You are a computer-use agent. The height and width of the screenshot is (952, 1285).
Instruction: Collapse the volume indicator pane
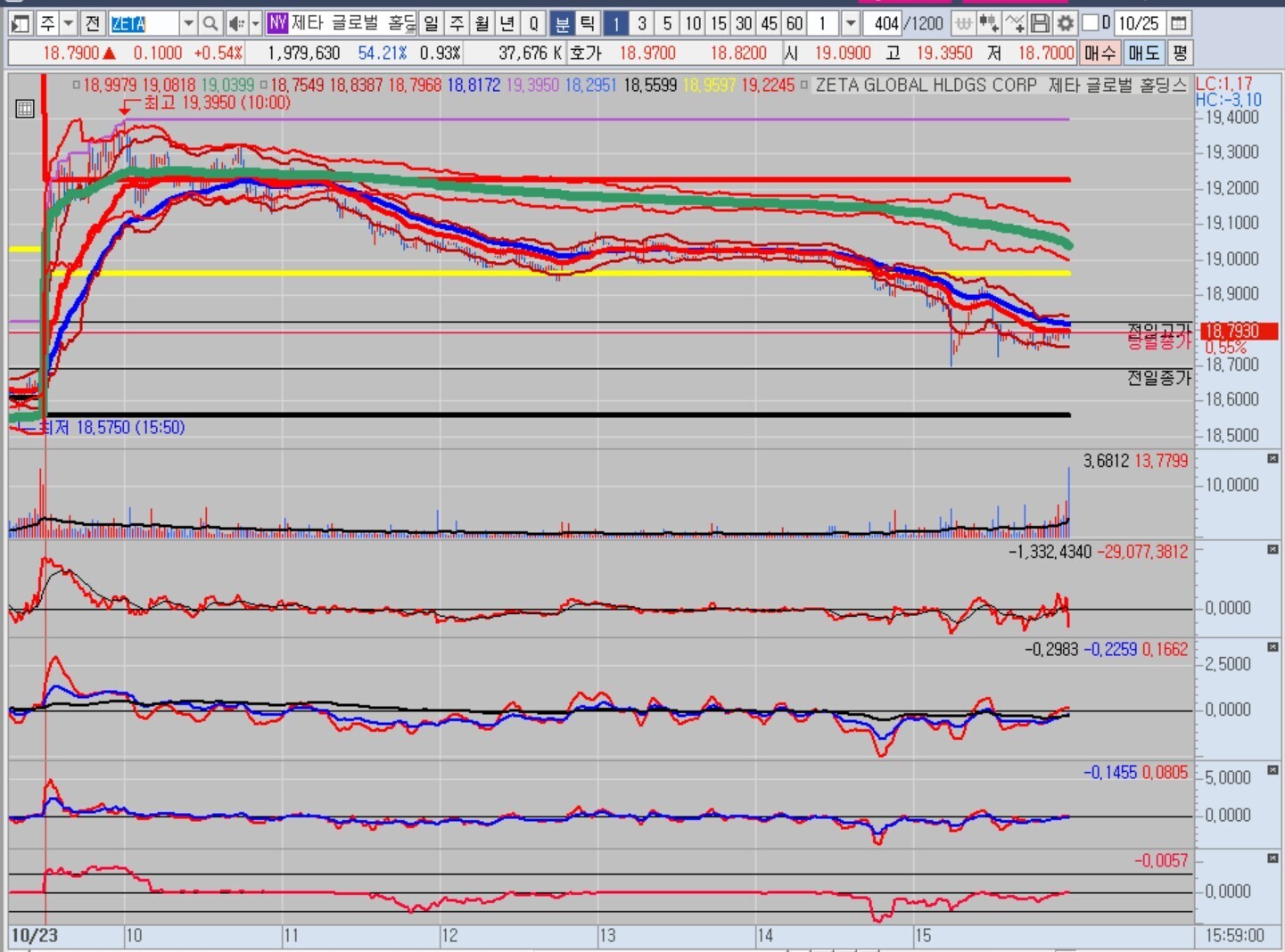pyautogui.click(x=1273, y=458)
